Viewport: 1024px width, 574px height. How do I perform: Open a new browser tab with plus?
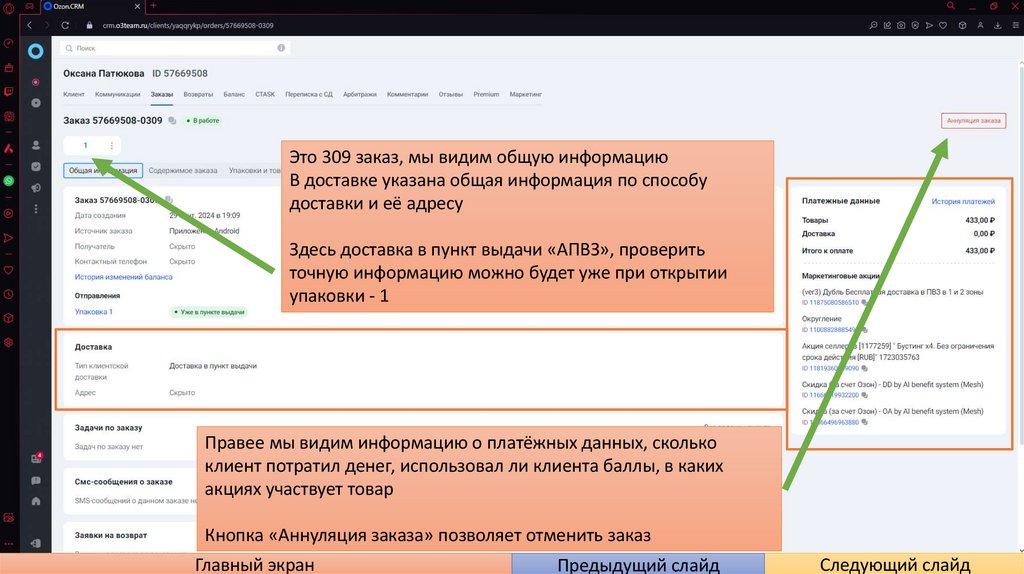(153, 6)
